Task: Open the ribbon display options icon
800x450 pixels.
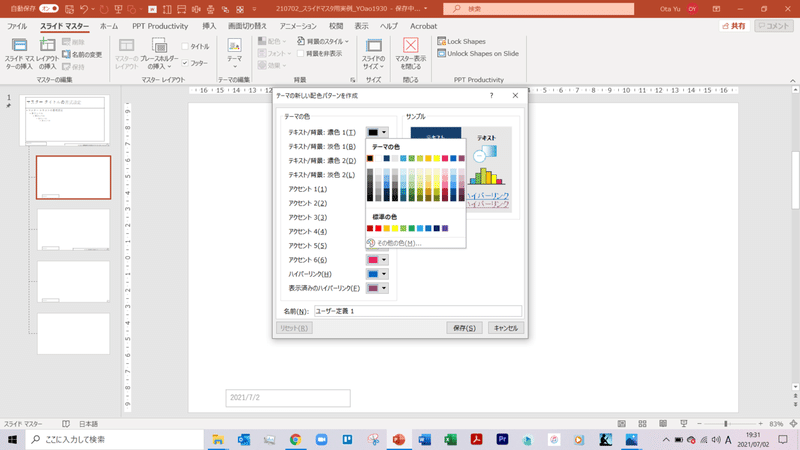Action: [x=716, y=9]
